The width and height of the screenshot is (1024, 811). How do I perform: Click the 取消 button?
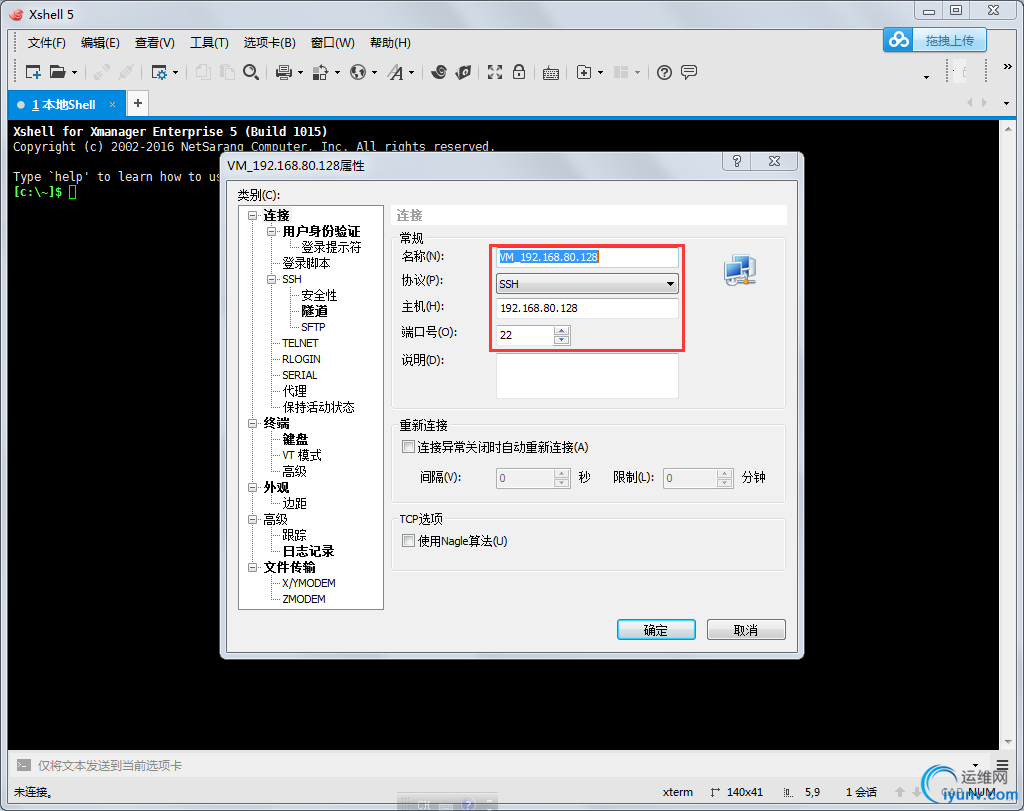pyautogui.click(x=746, y=629)
